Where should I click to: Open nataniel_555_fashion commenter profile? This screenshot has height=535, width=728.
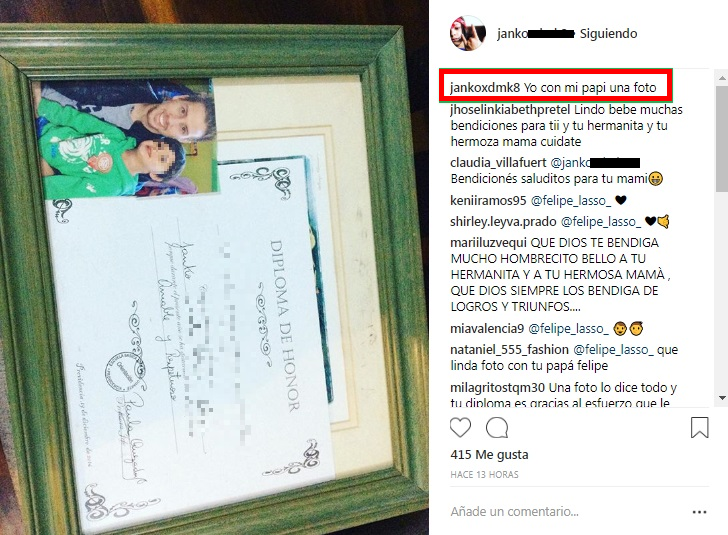click(x=509, y=349)
